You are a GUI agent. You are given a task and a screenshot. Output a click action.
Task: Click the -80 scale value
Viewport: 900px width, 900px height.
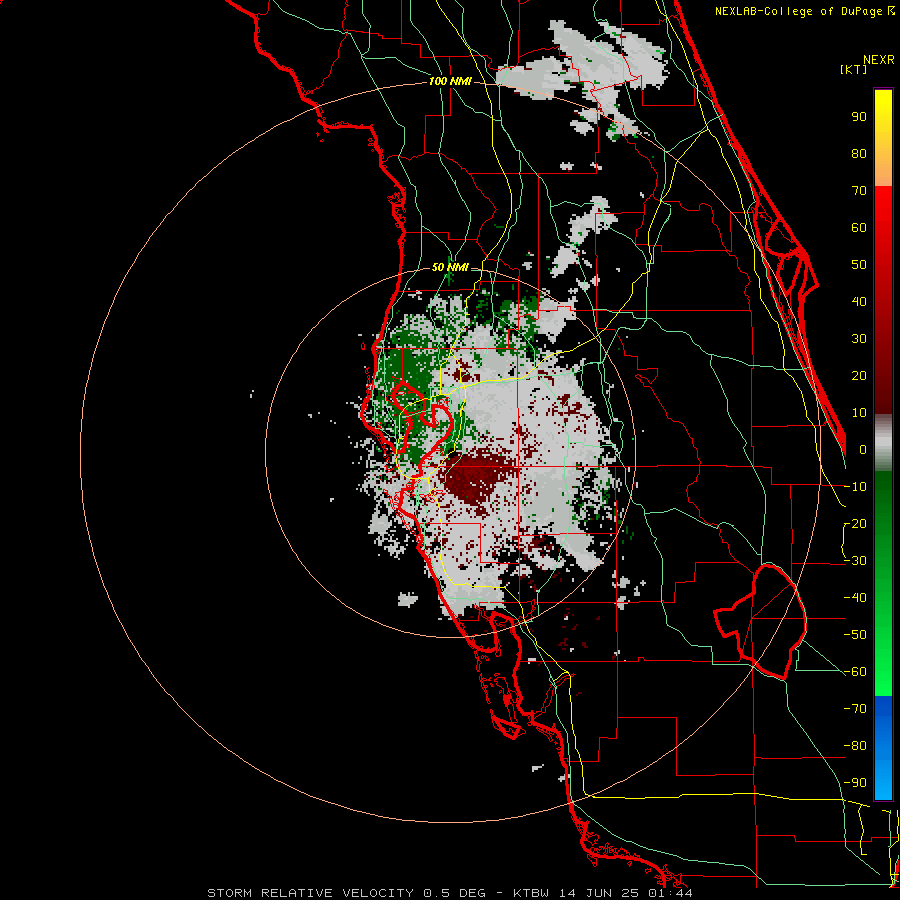855,746
